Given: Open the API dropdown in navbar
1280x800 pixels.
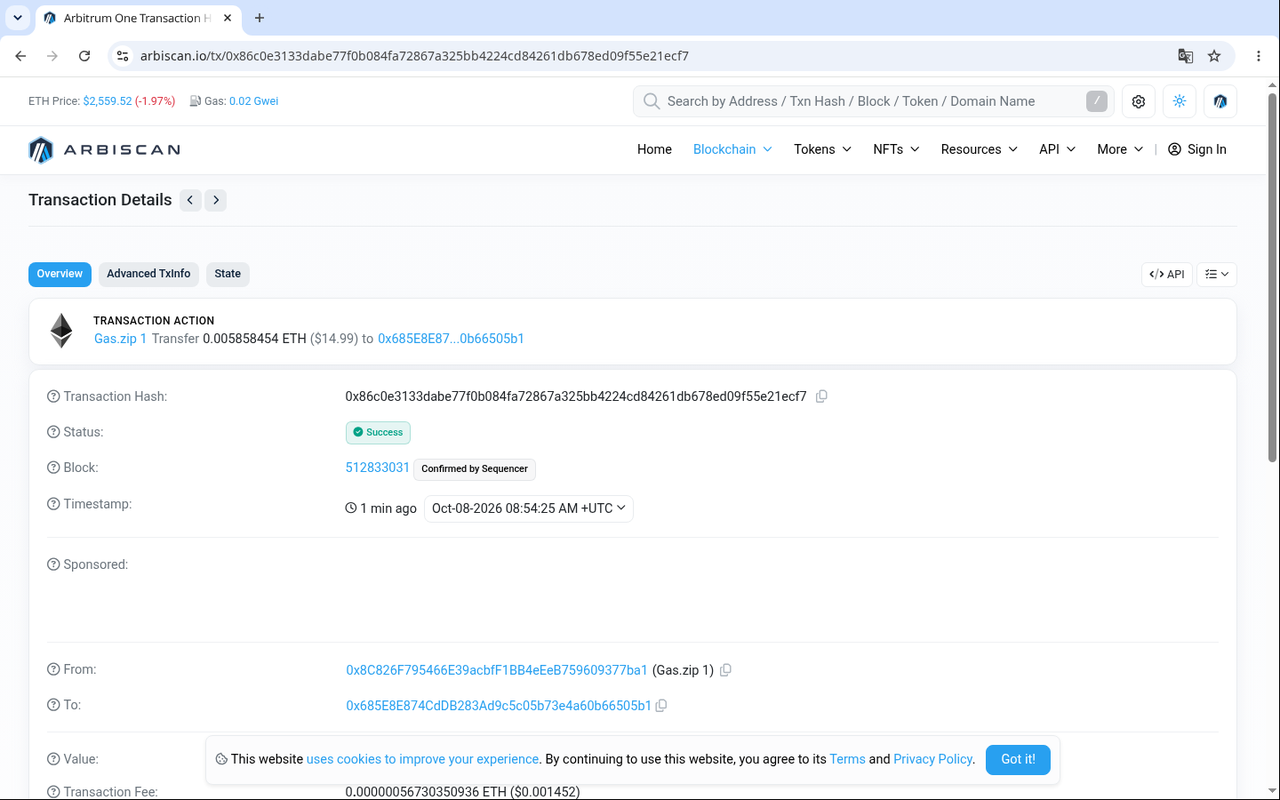Looking at the screenshot, I should pyautogui.click(x=1057, y=149).
